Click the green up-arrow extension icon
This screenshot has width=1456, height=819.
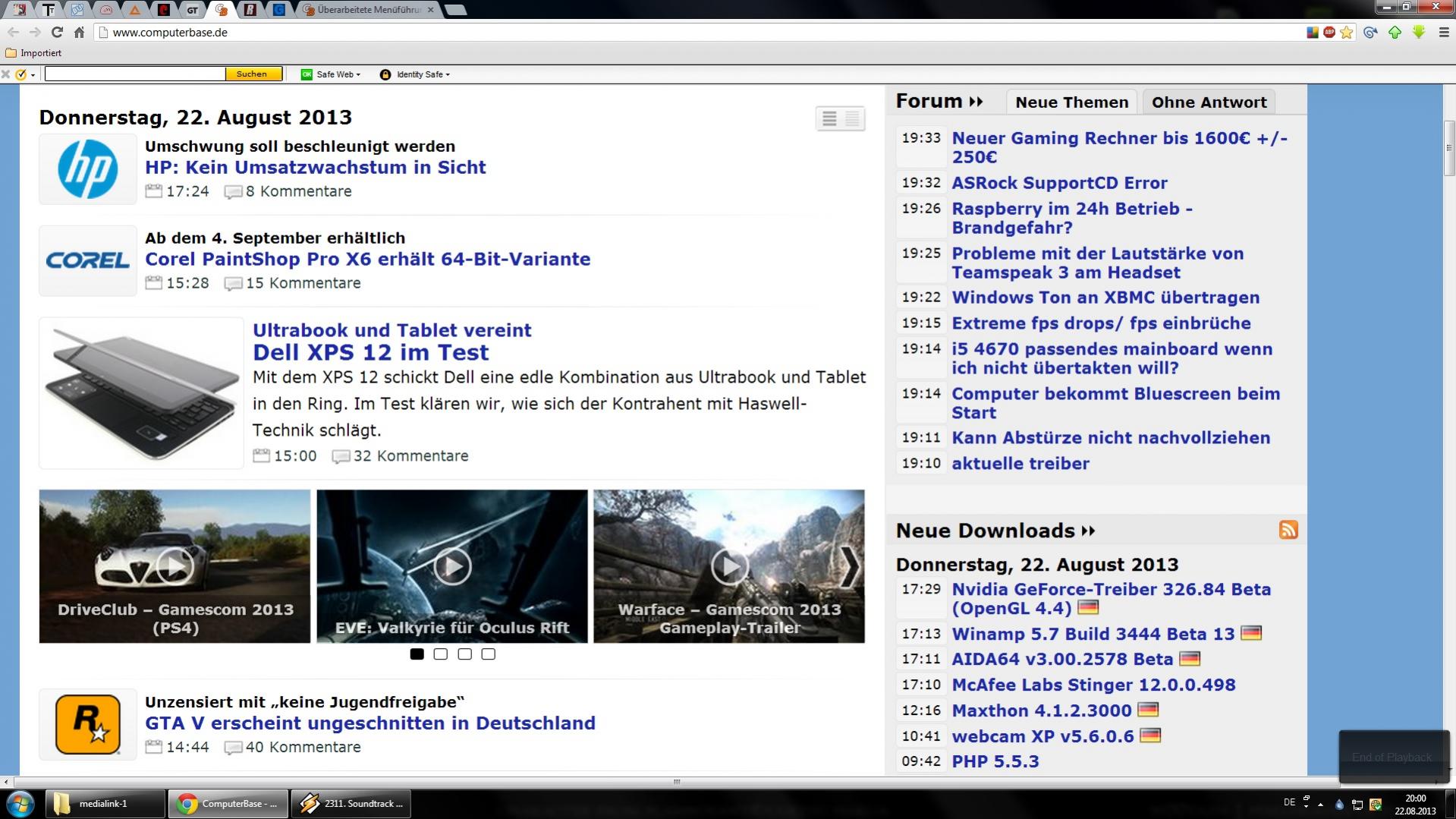tap(1395, 32)
